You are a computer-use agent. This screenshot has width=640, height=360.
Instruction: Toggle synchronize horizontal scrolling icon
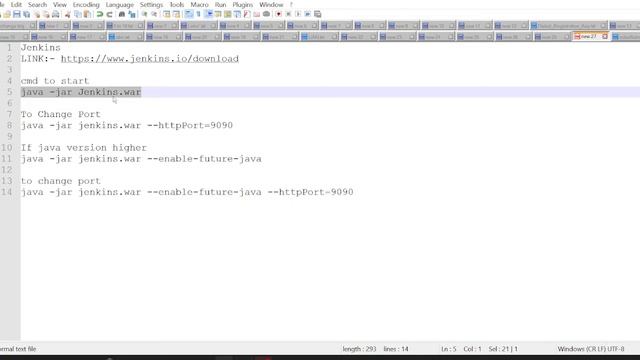176,14
